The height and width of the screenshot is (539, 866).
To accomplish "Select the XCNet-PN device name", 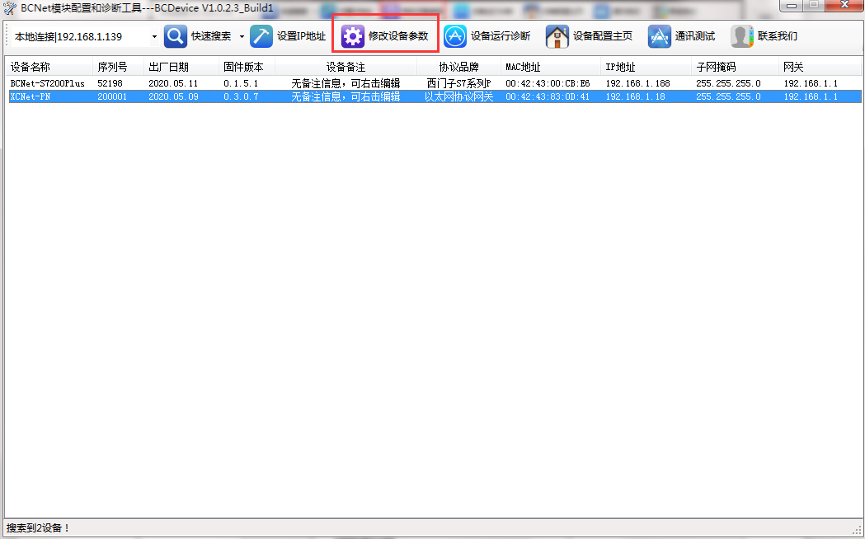I will click(x=30, y=97).
